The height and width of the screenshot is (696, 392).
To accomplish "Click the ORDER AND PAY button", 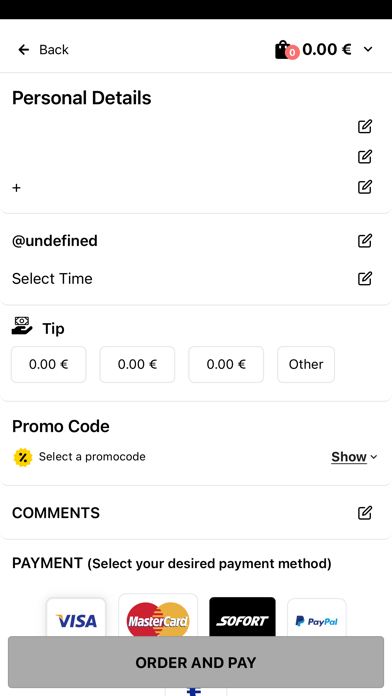I will (196, 662).
